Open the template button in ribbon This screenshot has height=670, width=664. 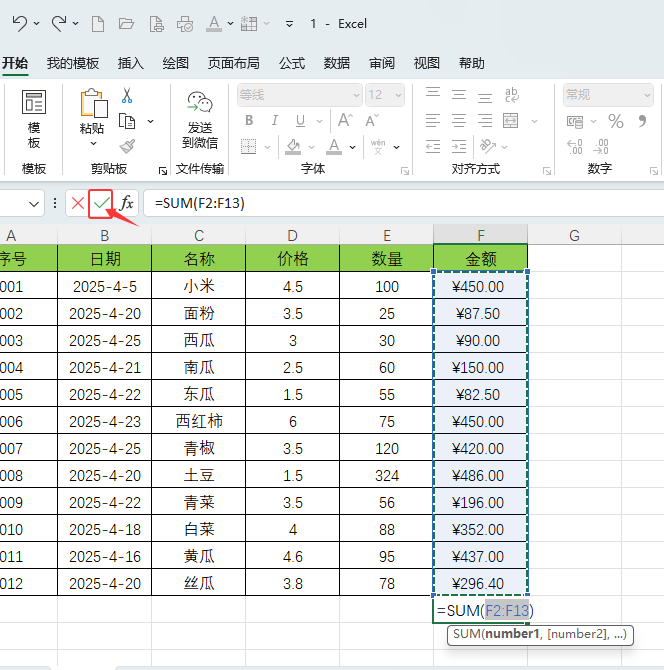34,119
